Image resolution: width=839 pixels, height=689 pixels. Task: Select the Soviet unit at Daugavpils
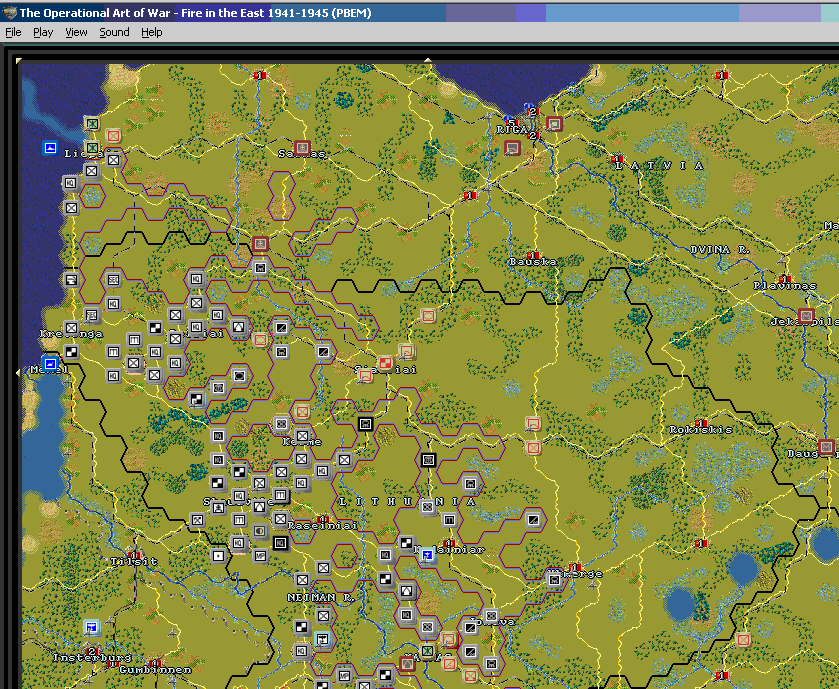tap(827, 446)
